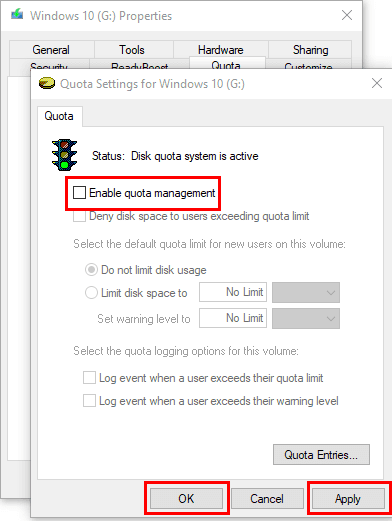392x521 pixels.
Task: Open the unit dropdown for warning level
Action: point(306,318)
